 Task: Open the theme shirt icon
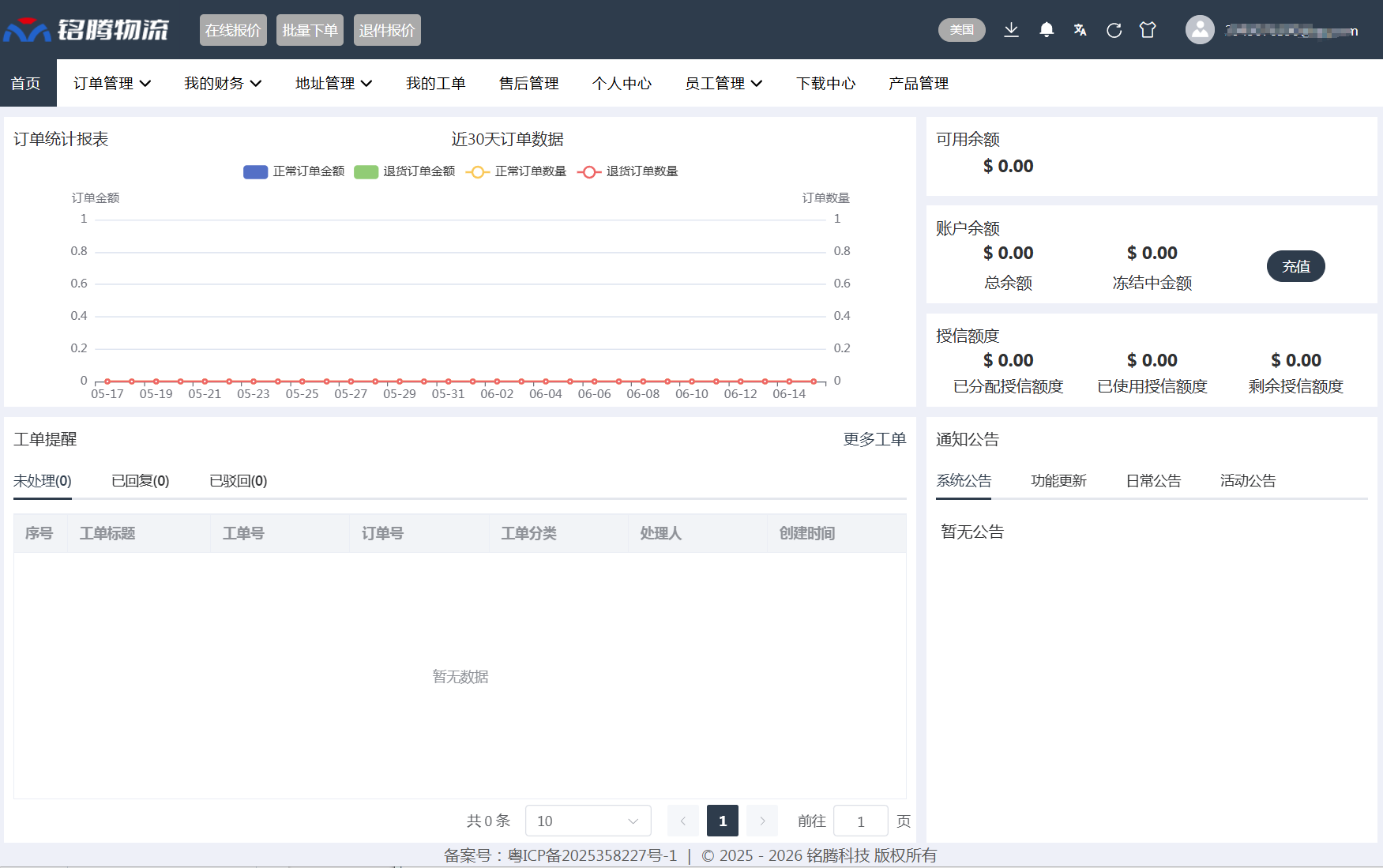point(1148,30)
